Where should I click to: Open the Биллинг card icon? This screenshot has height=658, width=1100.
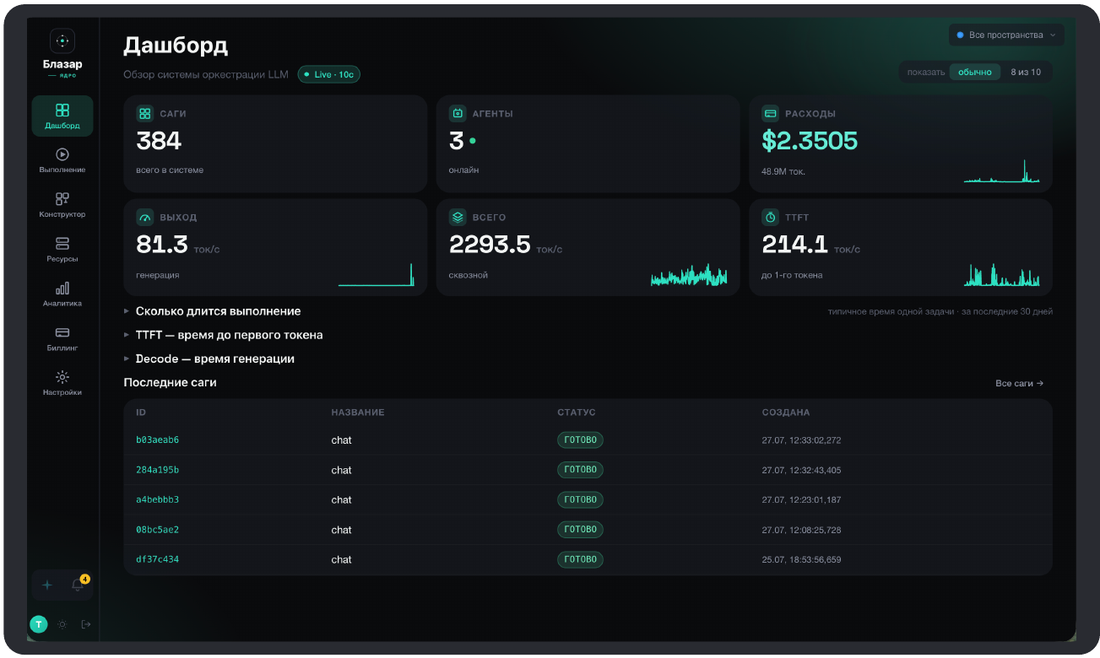[62, 333]
